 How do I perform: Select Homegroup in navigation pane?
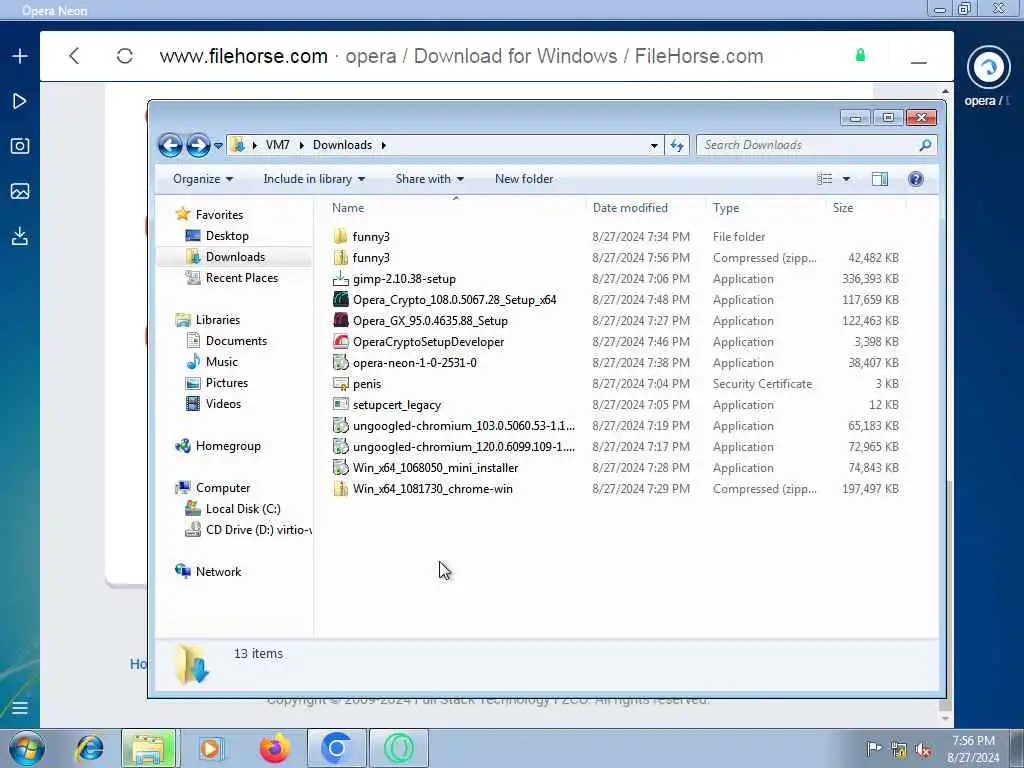(x=228, y=446)
